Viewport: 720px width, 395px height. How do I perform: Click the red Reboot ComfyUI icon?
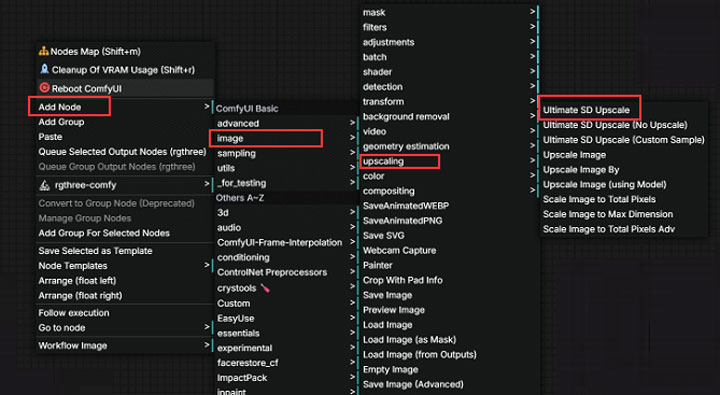point(45,87)
